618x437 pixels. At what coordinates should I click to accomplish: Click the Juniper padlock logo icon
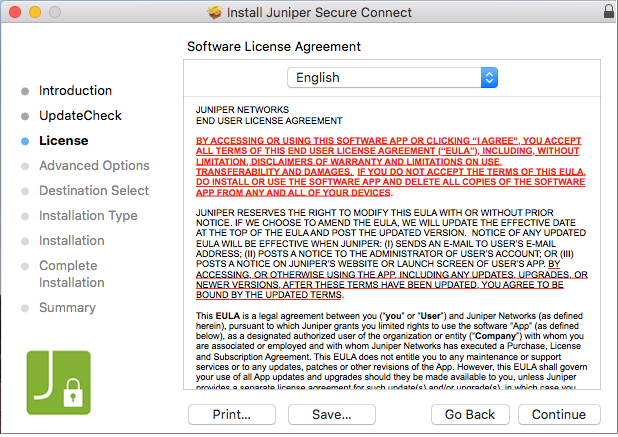tap(59, 383)
